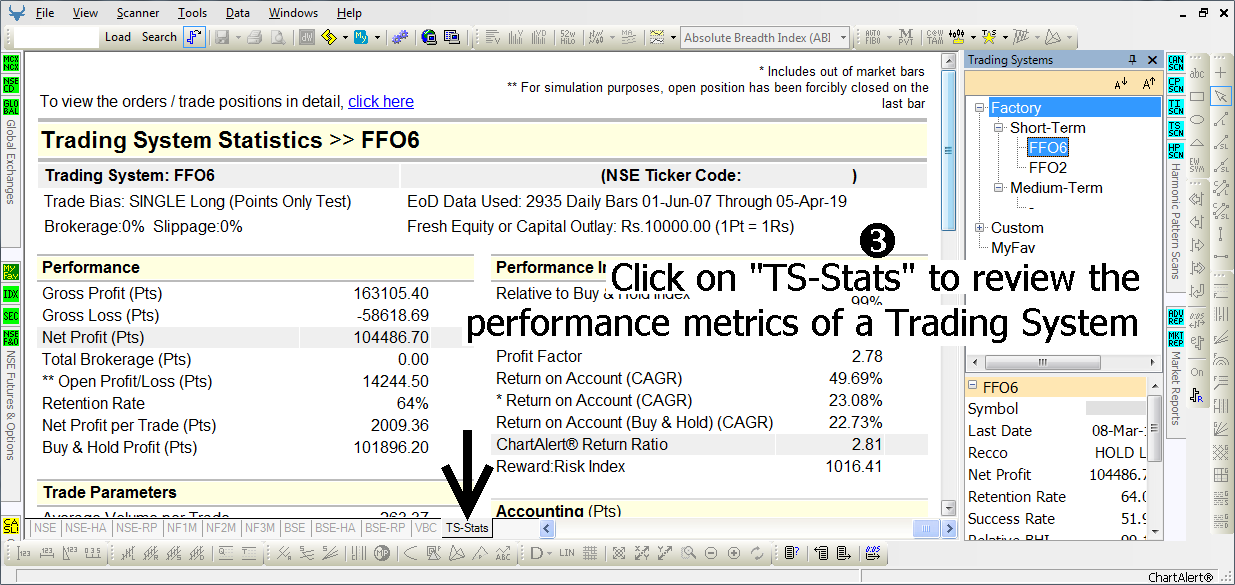Click the globe download icon
The height and width of the screenshot is (585, 1235).
429,37
